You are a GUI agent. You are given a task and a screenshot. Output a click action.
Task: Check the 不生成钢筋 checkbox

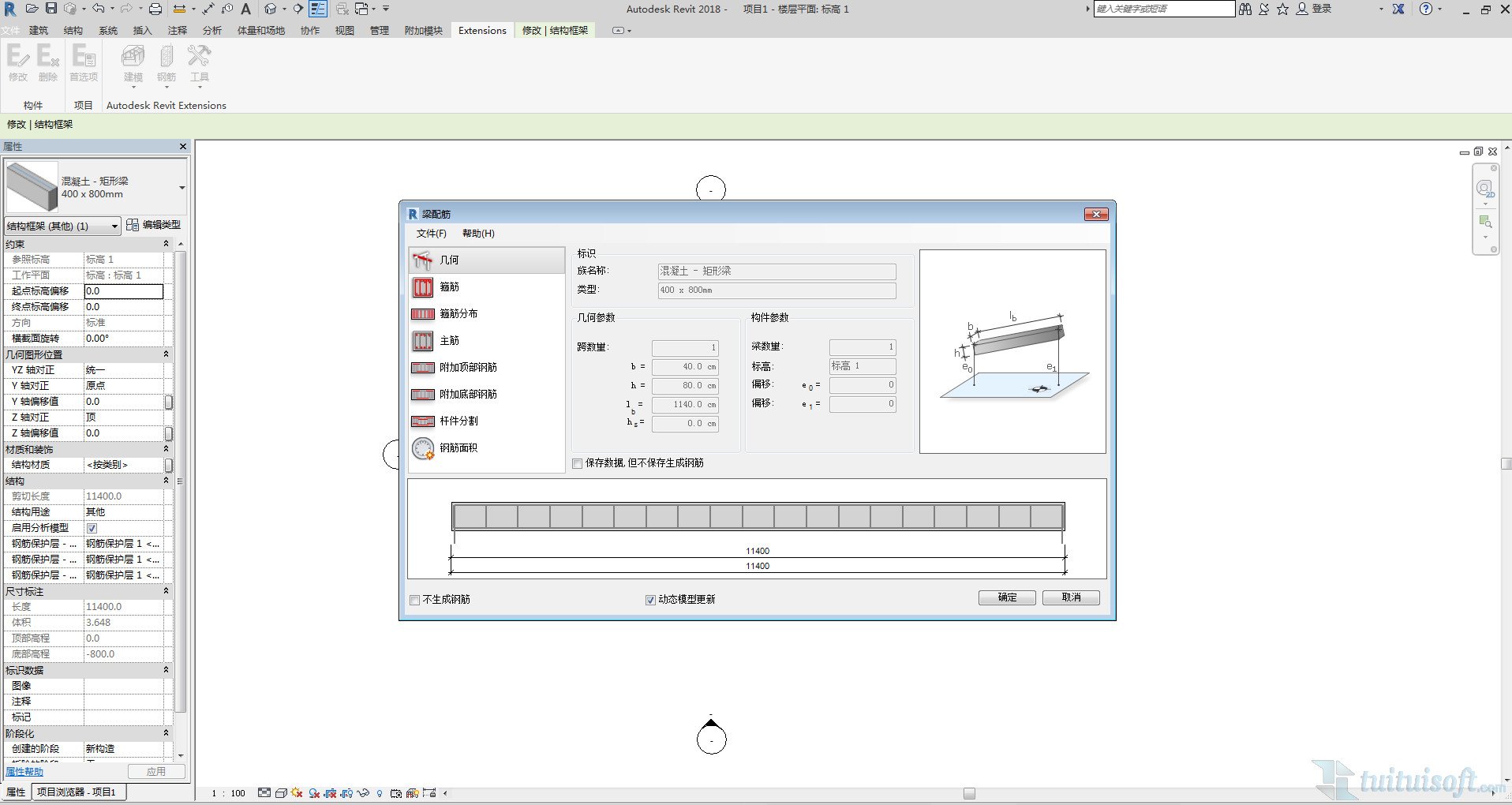coord(415,601)
